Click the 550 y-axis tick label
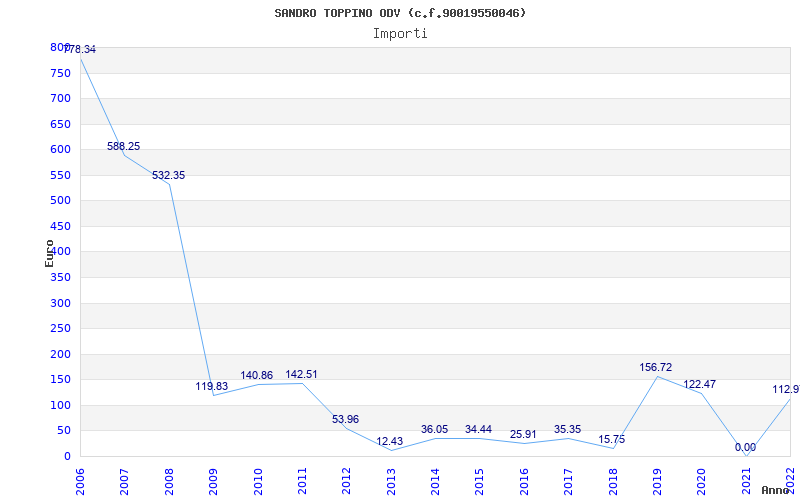The width and height of the screenshot is (800, 500). [60, 176]
